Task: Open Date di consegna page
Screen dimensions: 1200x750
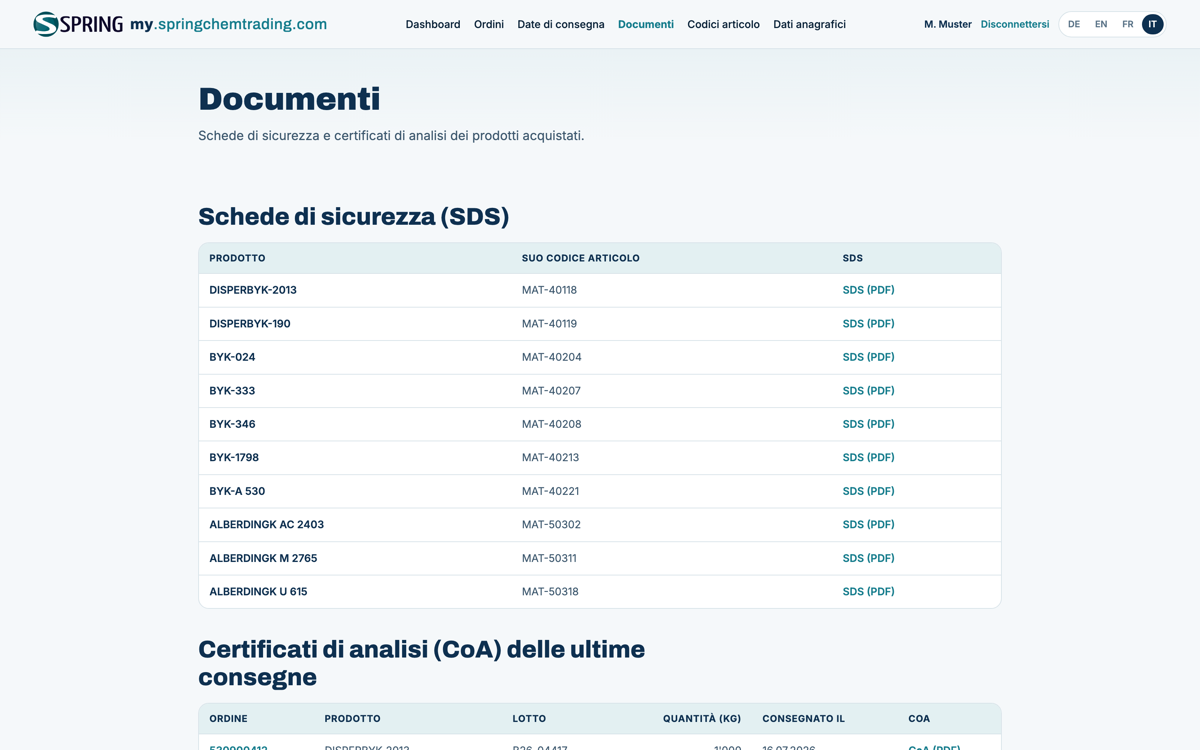Action: (561, 24)
